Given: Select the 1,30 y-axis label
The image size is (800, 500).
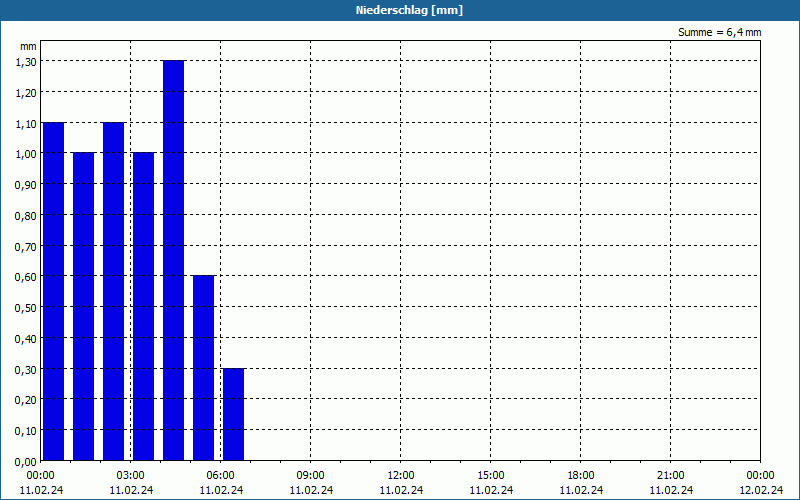Looking at the screenshot, I should (26, 62).
